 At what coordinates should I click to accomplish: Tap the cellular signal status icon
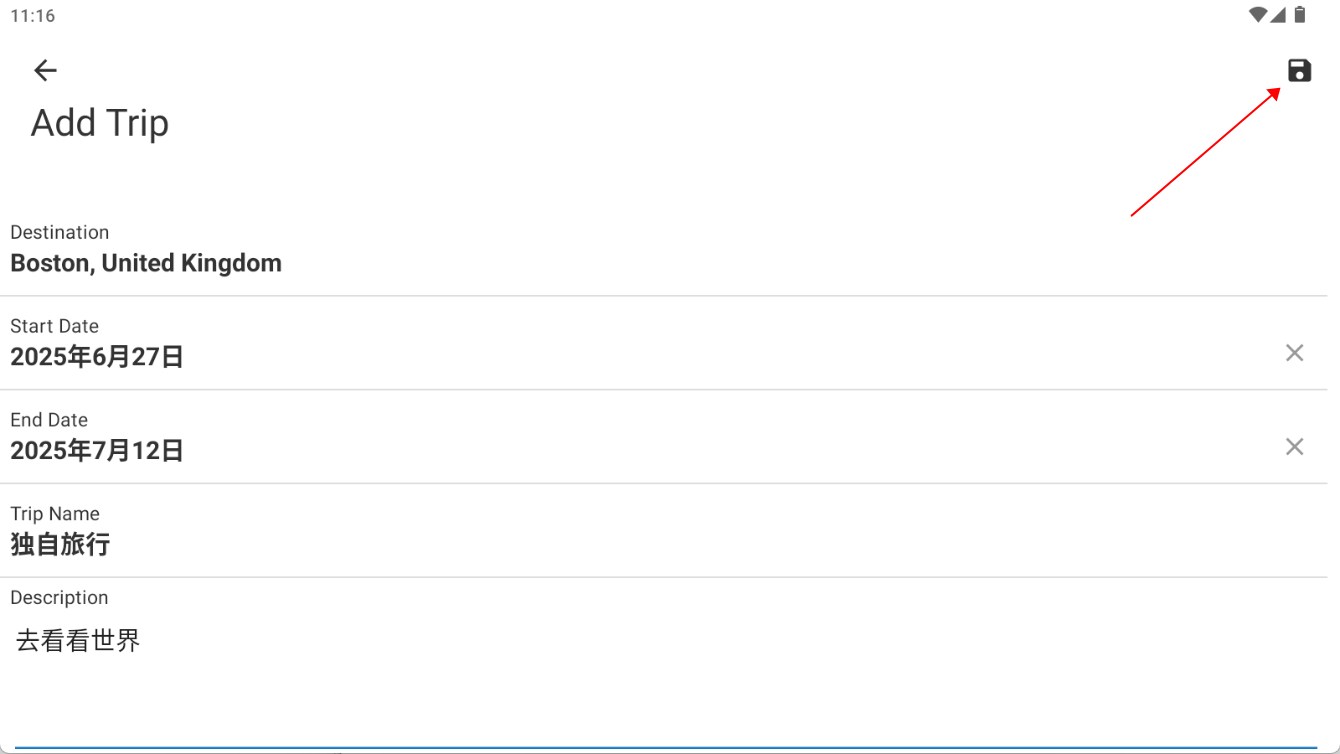(1278, 15)
